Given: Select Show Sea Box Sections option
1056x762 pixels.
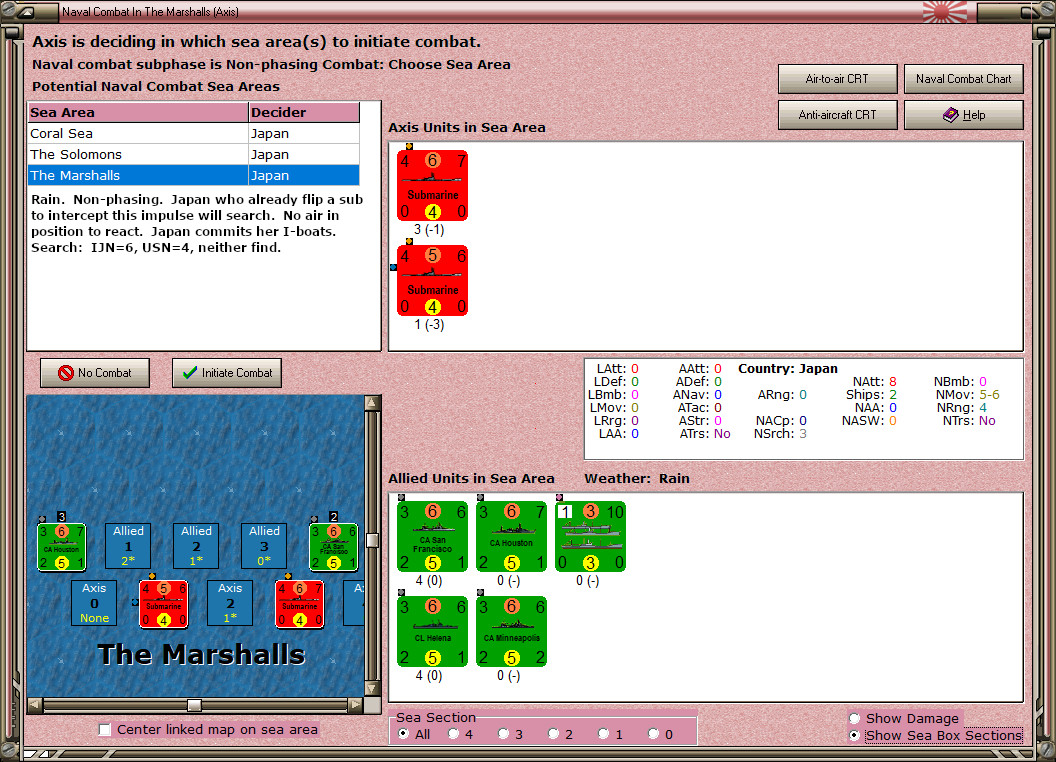Looking at the screenshot, I should [855, 736].
